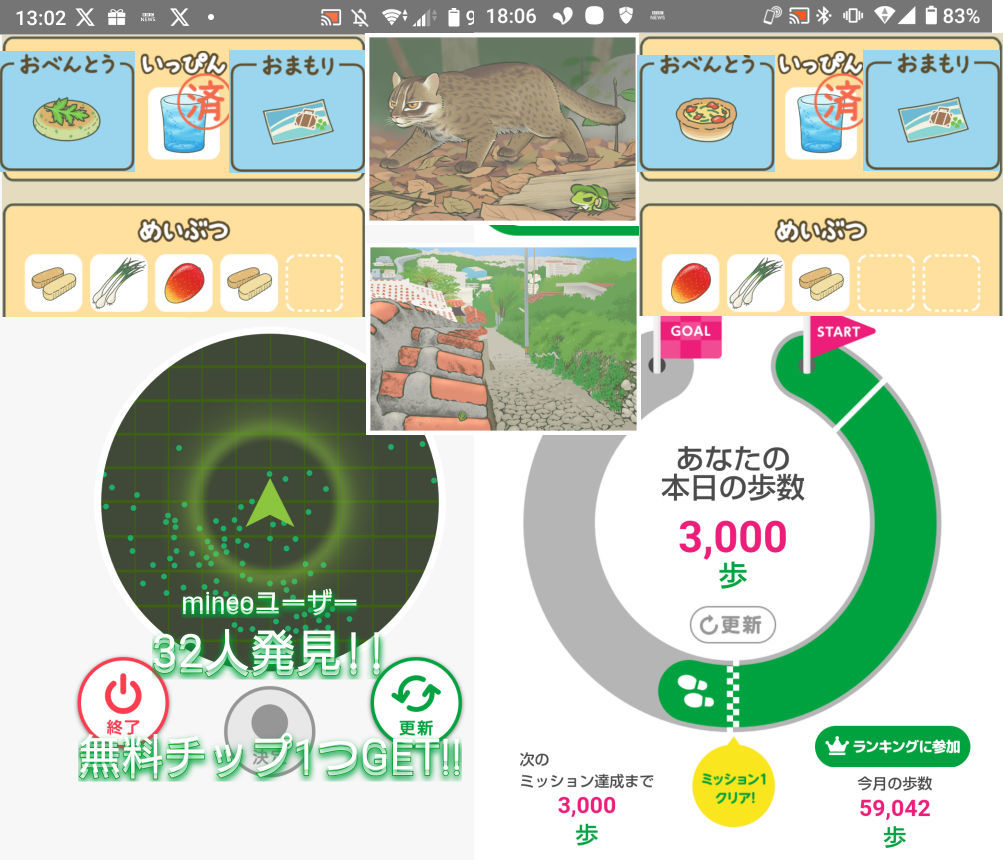Select rusk item in right めいぶつ row

pos(821,283)
